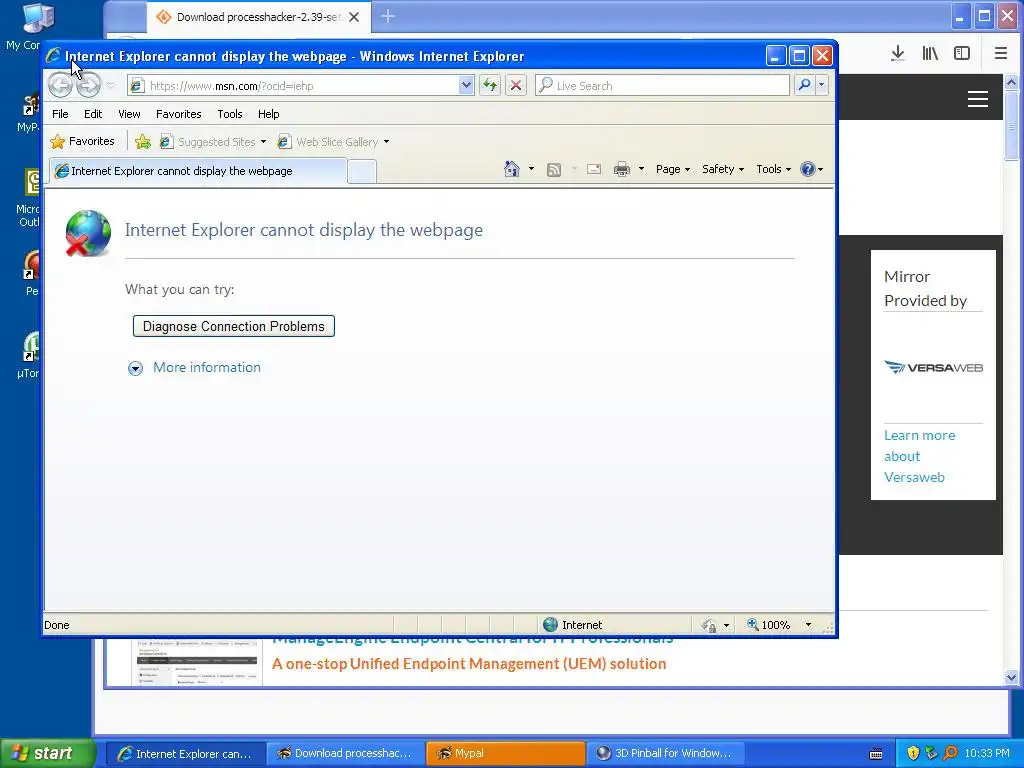Click the RSS Feeds icon

click(554, 170)
